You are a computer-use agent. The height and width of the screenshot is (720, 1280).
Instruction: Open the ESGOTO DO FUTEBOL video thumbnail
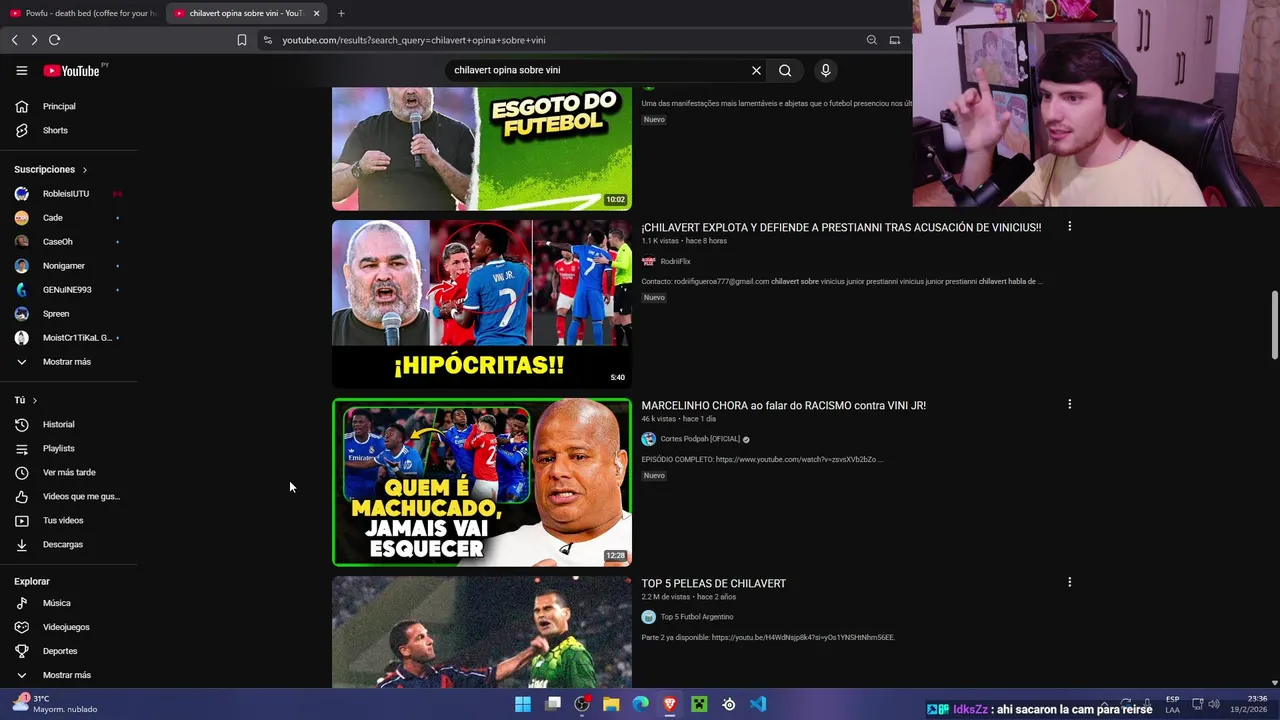482,148
